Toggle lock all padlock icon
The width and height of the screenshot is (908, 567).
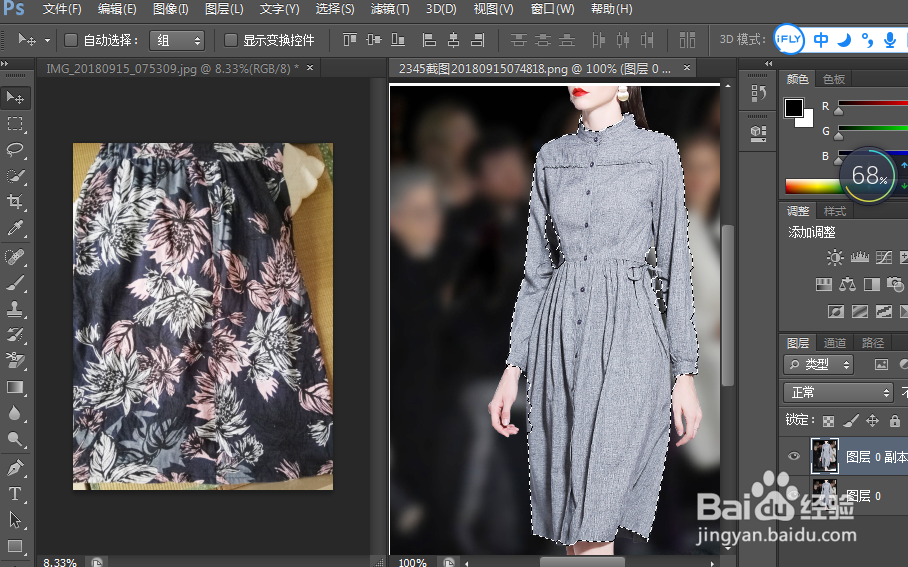tap(895, 420)
